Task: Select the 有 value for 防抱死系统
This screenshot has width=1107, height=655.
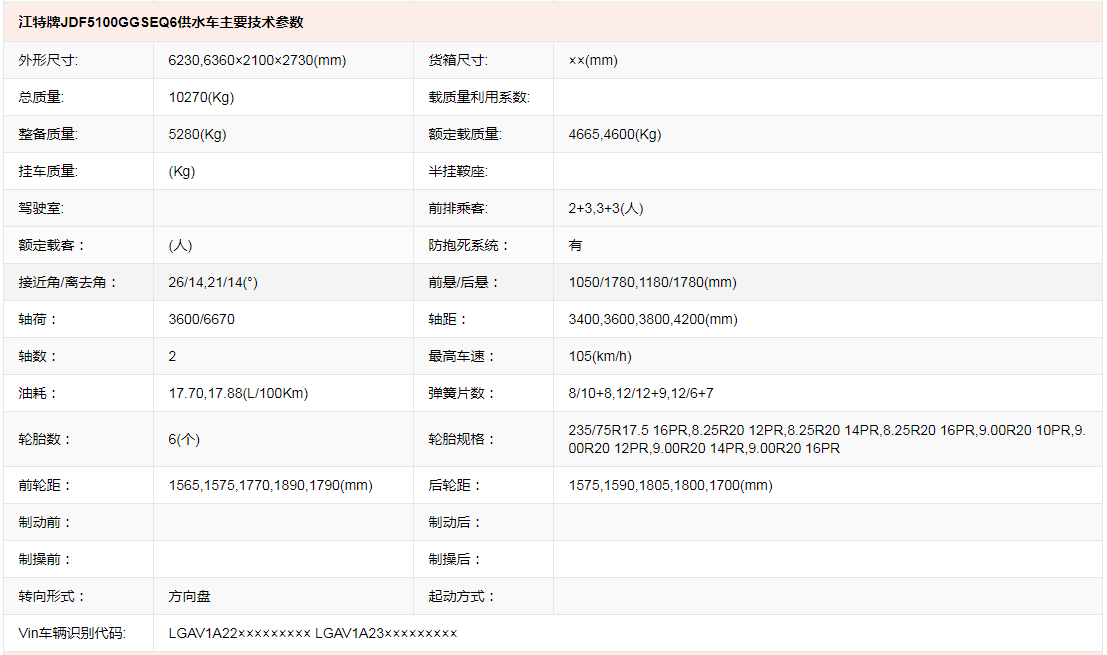Action: coord(575,246)
